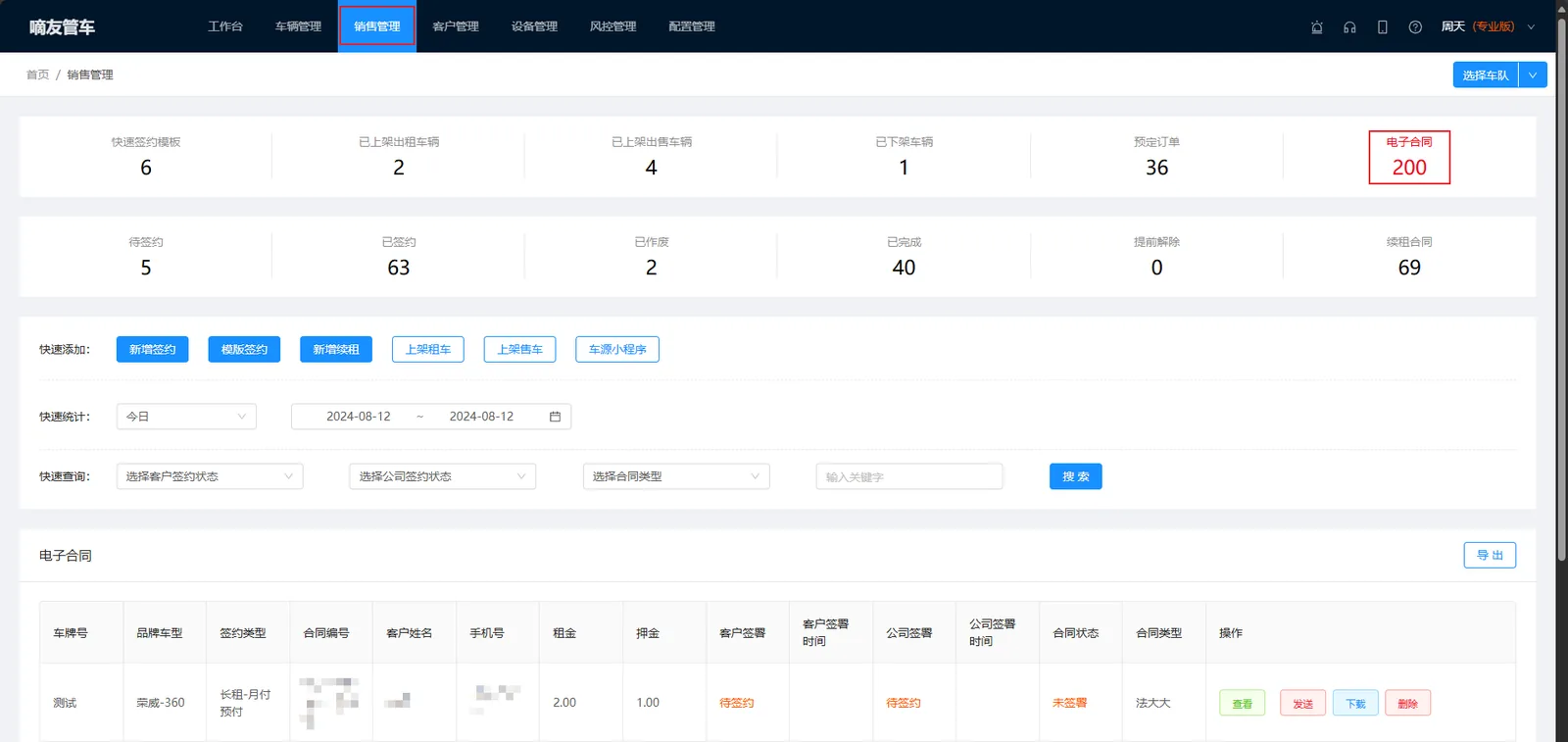
Task: Click the 搜索 button
Action: point(1076,476)
